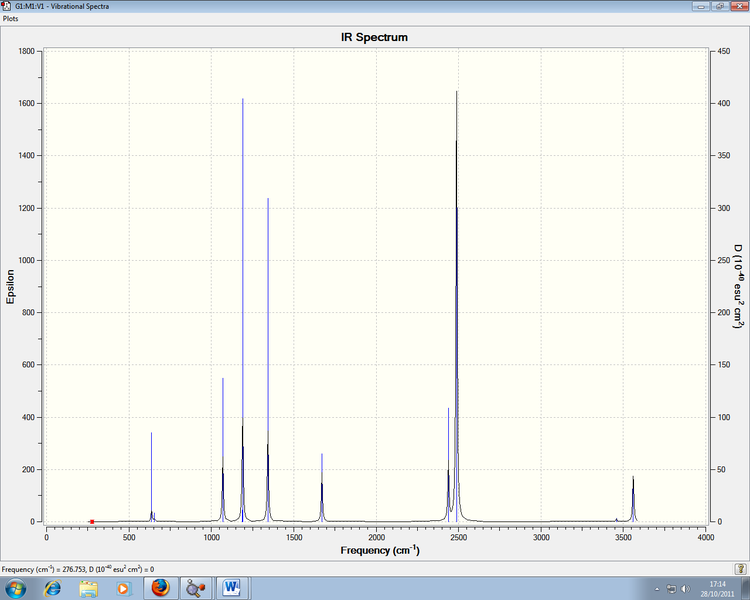Open Windows Explorer folder icon on taskbar

tap(88, 588)
